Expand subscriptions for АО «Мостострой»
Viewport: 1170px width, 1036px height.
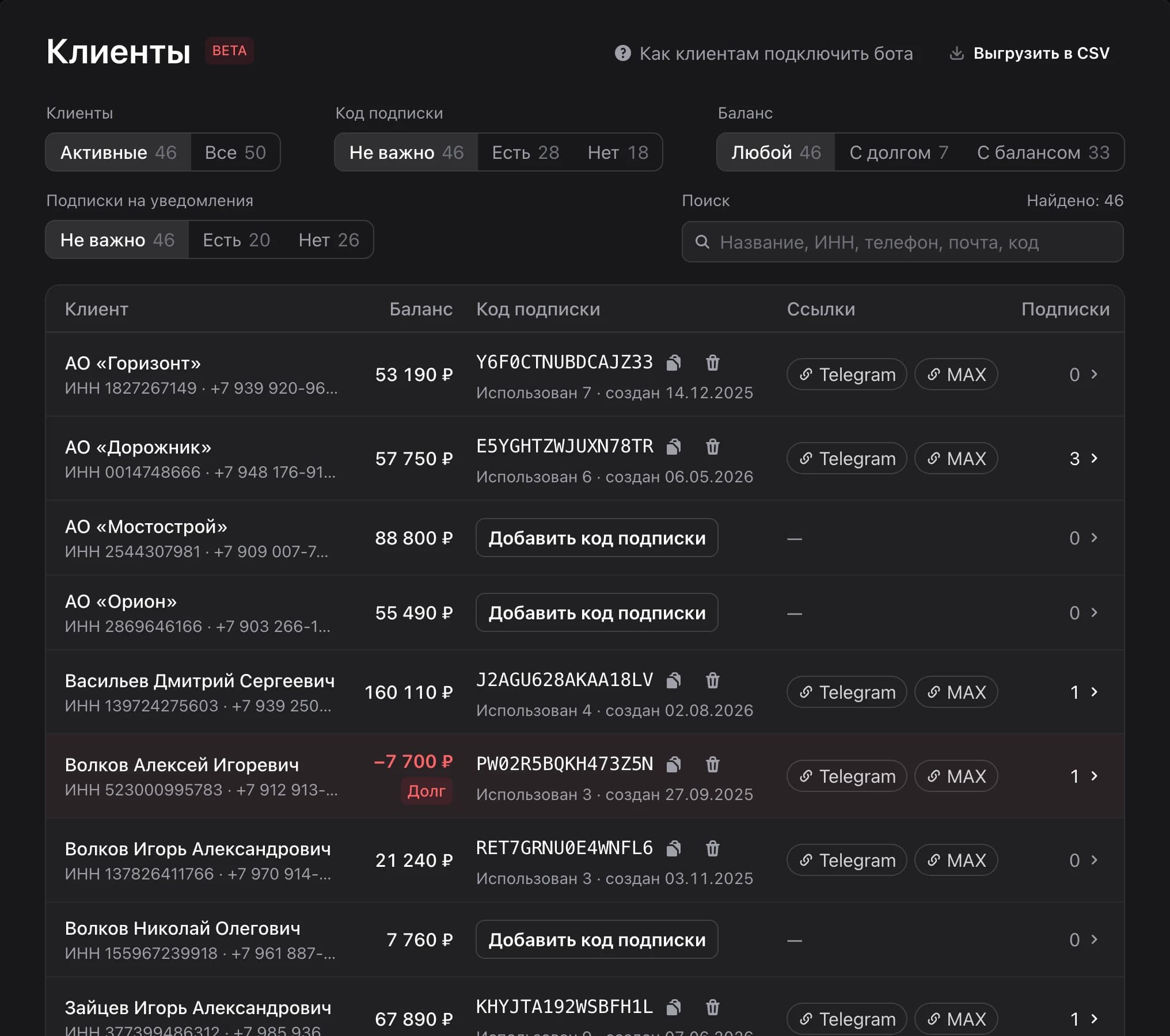(1084, 538)
